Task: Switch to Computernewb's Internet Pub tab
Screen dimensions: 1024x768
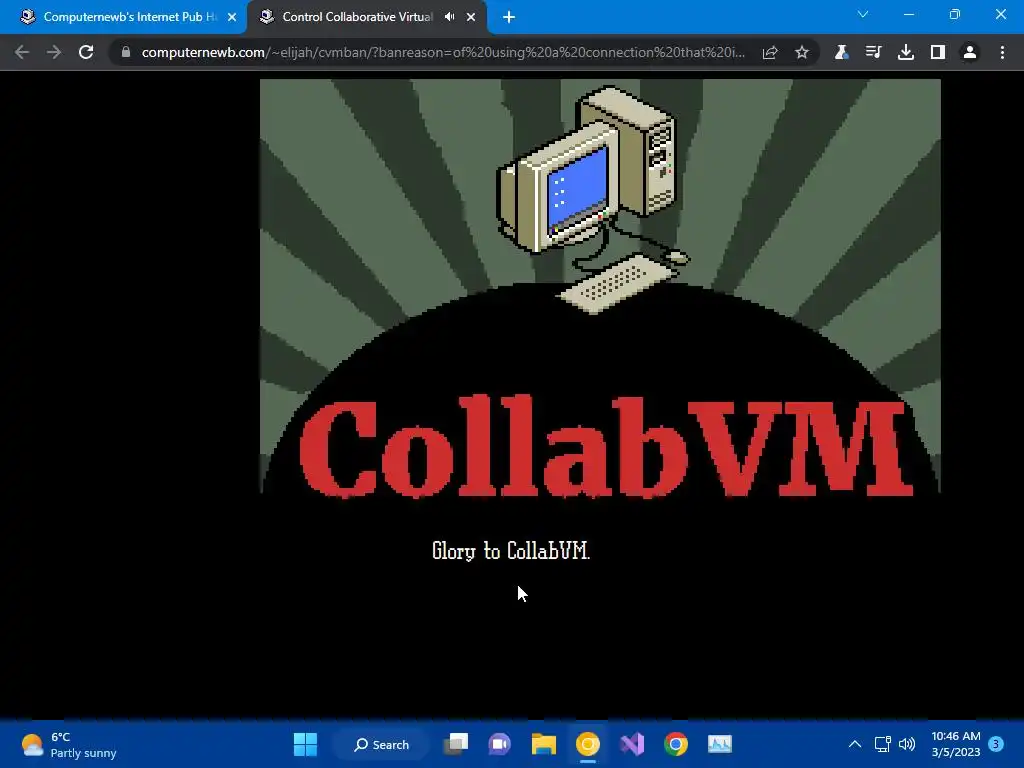Action: pyautogui.click(x=121, y=17)
